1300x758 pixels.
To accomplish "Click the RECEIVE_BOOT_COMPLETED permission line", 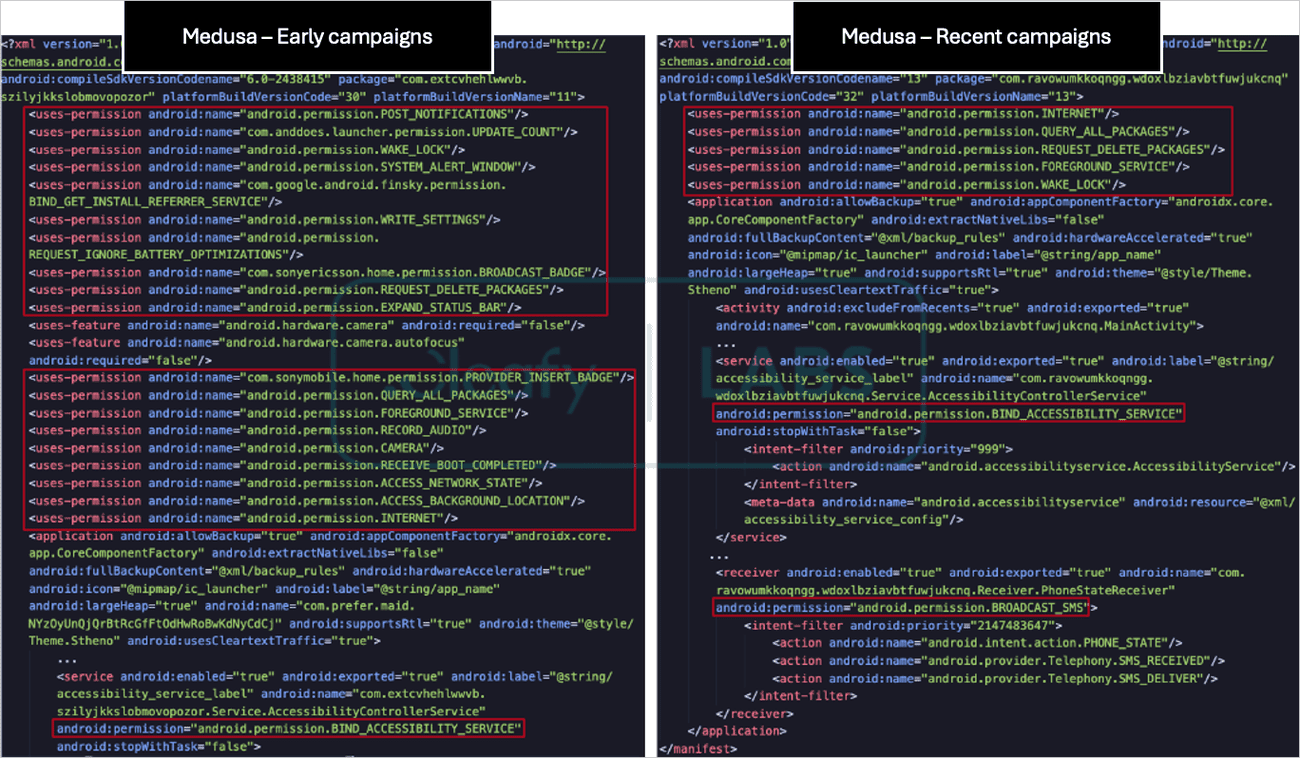I will 292,466.
